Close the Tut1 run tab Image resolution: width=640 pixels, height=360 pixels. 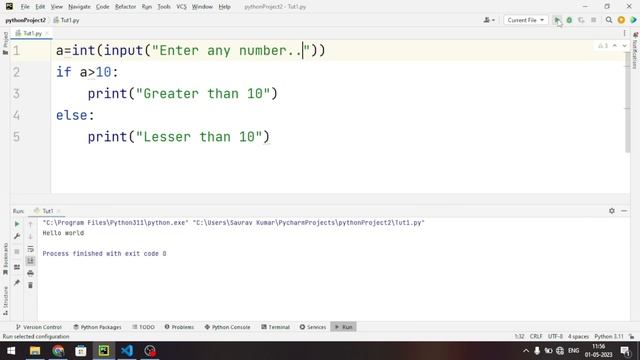point(59,211)
